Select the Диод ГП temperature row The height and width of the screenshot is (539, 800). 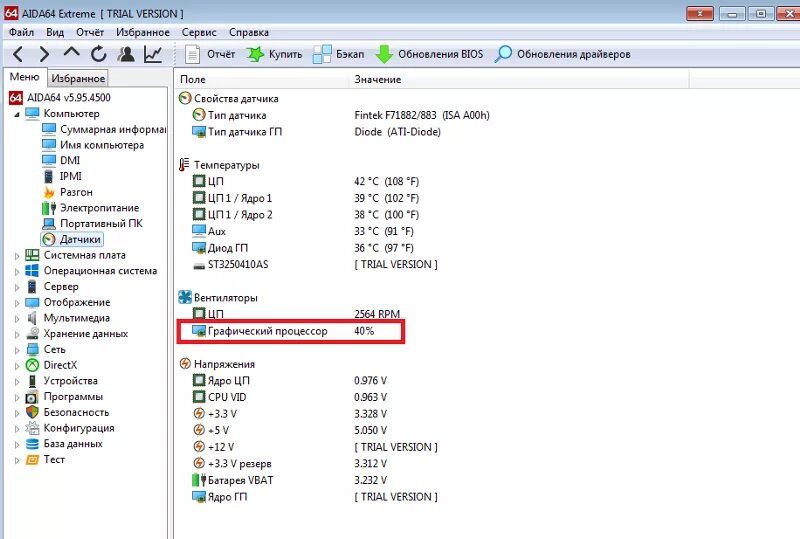point(303,248)
